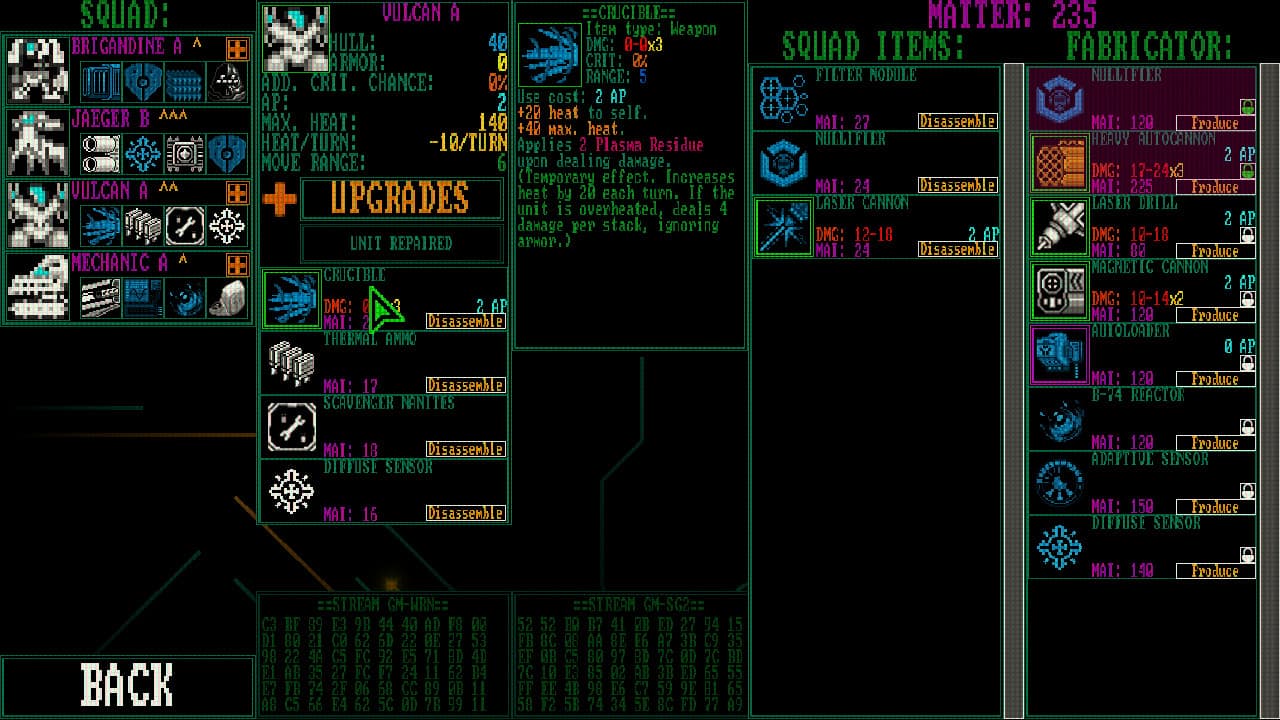Click the Squad Items list scrollbar

1013,390
